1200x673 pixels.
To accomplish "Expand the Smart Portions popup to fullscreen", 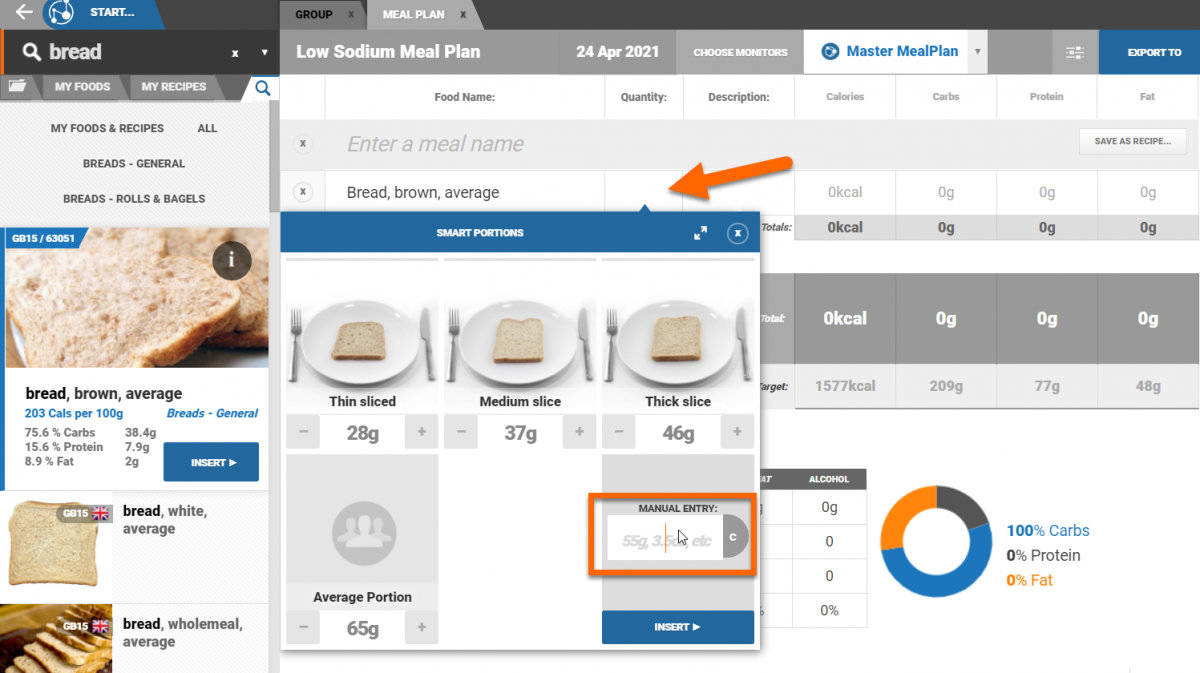I will click(x=701, y=233).
